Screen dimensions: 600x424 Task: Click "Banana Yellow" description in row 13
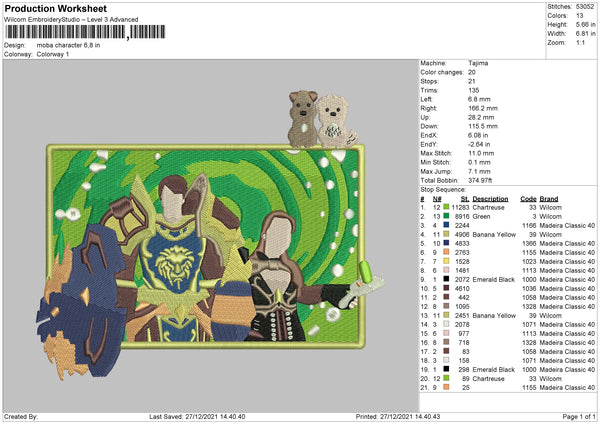click(x=494, y=316)
